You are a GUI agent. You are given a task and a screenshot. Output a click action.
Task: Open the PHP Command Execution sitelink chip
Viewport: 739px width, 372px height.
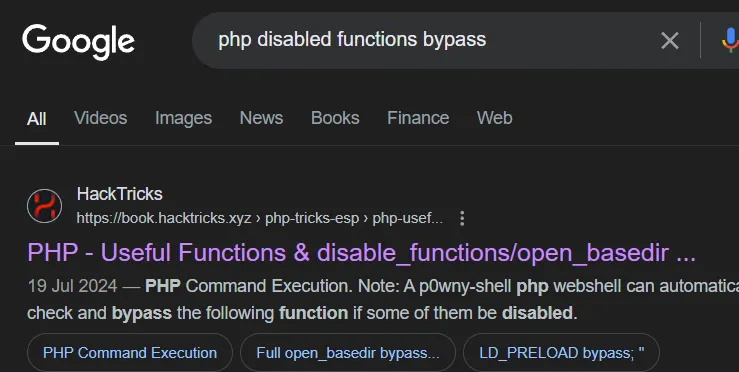pyautogui.click(x=130, y=353)
